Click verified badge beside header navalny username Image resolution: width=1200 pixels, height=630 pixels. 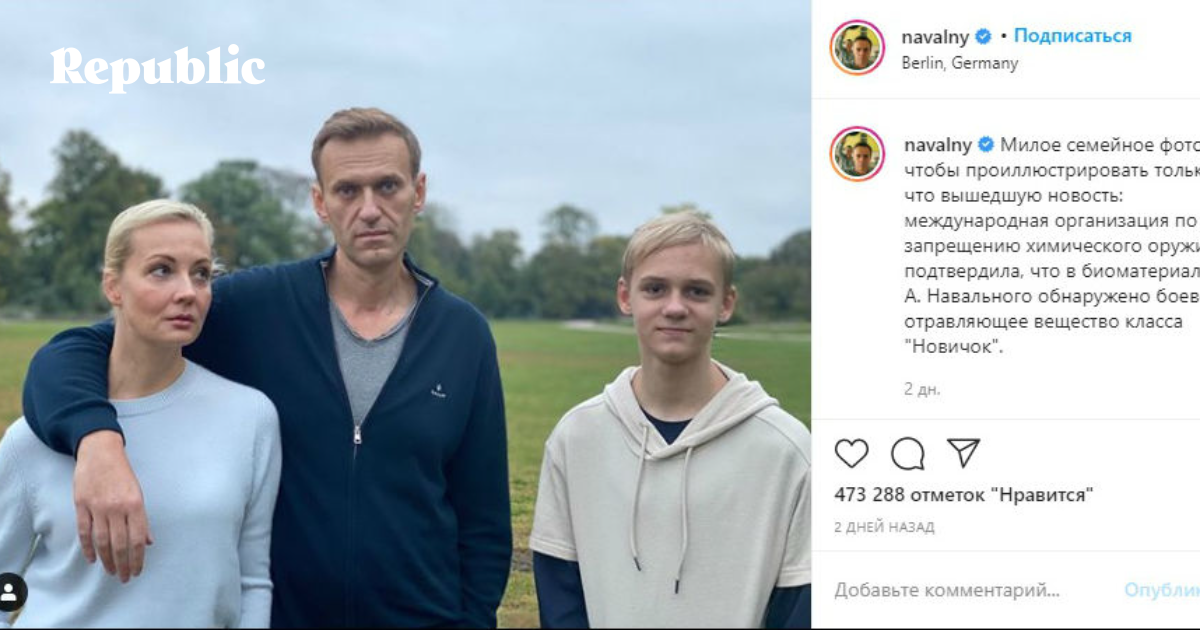984,36
